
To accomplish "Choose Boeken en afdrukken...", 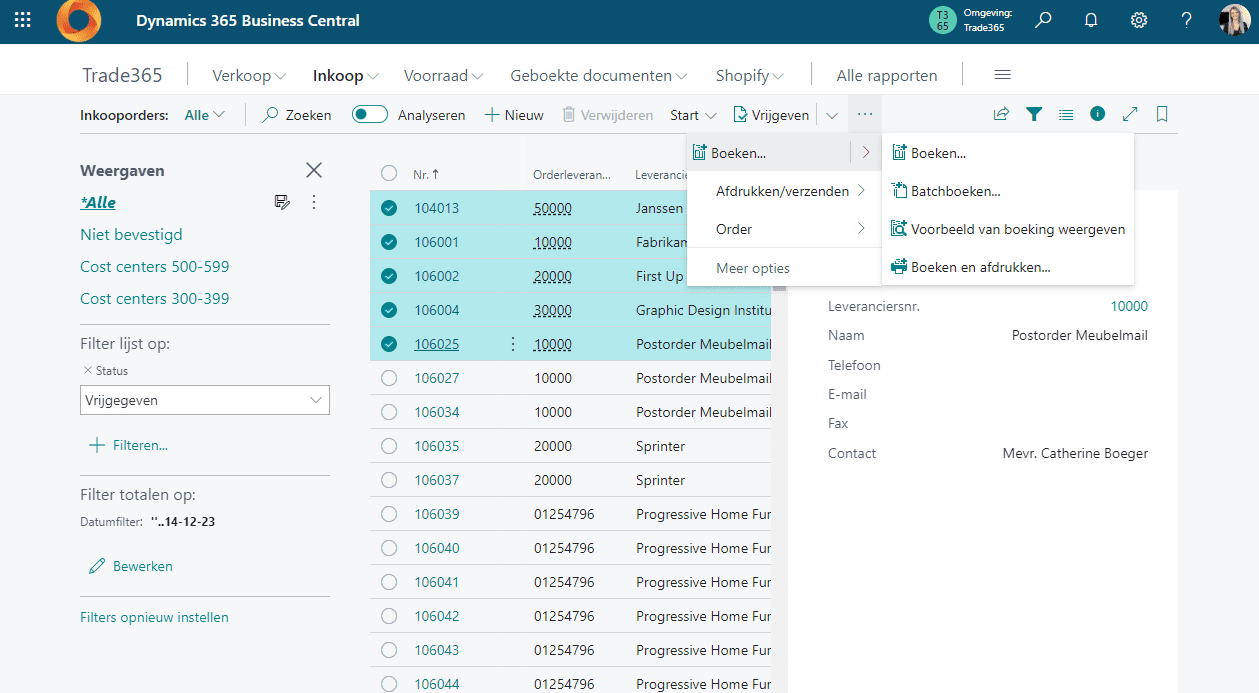I will (1008, 267).
